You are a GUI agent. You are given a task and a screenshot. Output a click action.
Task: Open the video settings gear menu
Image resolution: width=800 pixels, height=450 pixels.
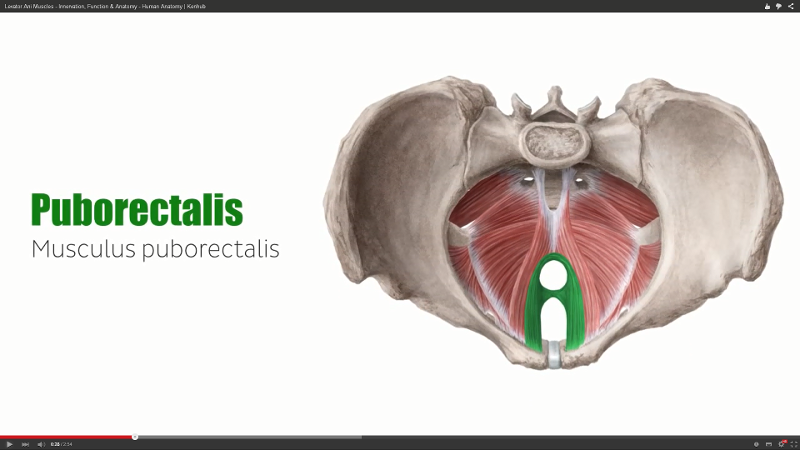point(781,444)
